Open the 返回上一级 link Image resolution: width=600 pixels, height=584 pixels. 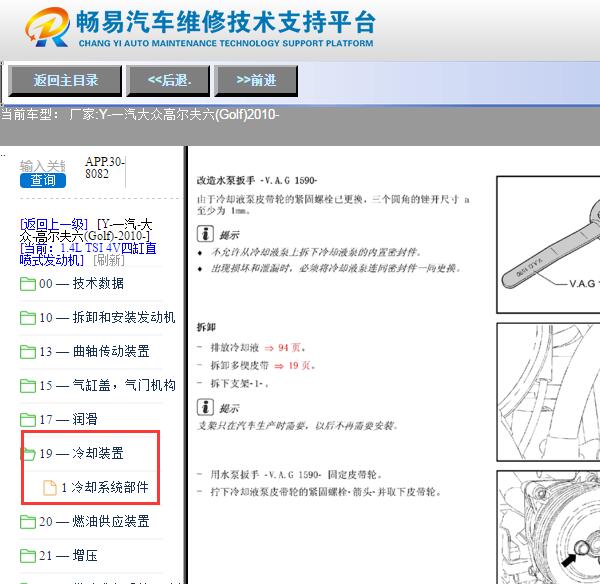pos(54,224)
